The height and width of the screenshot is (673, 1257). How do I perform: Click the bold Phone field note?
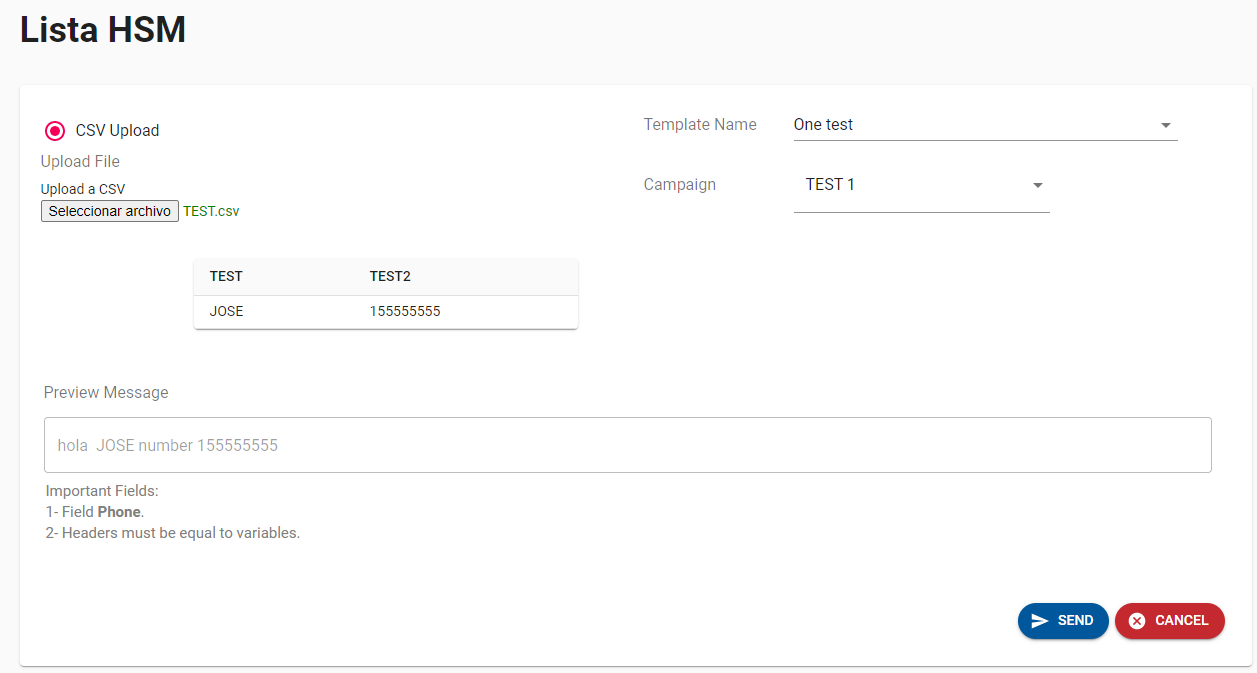119,512
